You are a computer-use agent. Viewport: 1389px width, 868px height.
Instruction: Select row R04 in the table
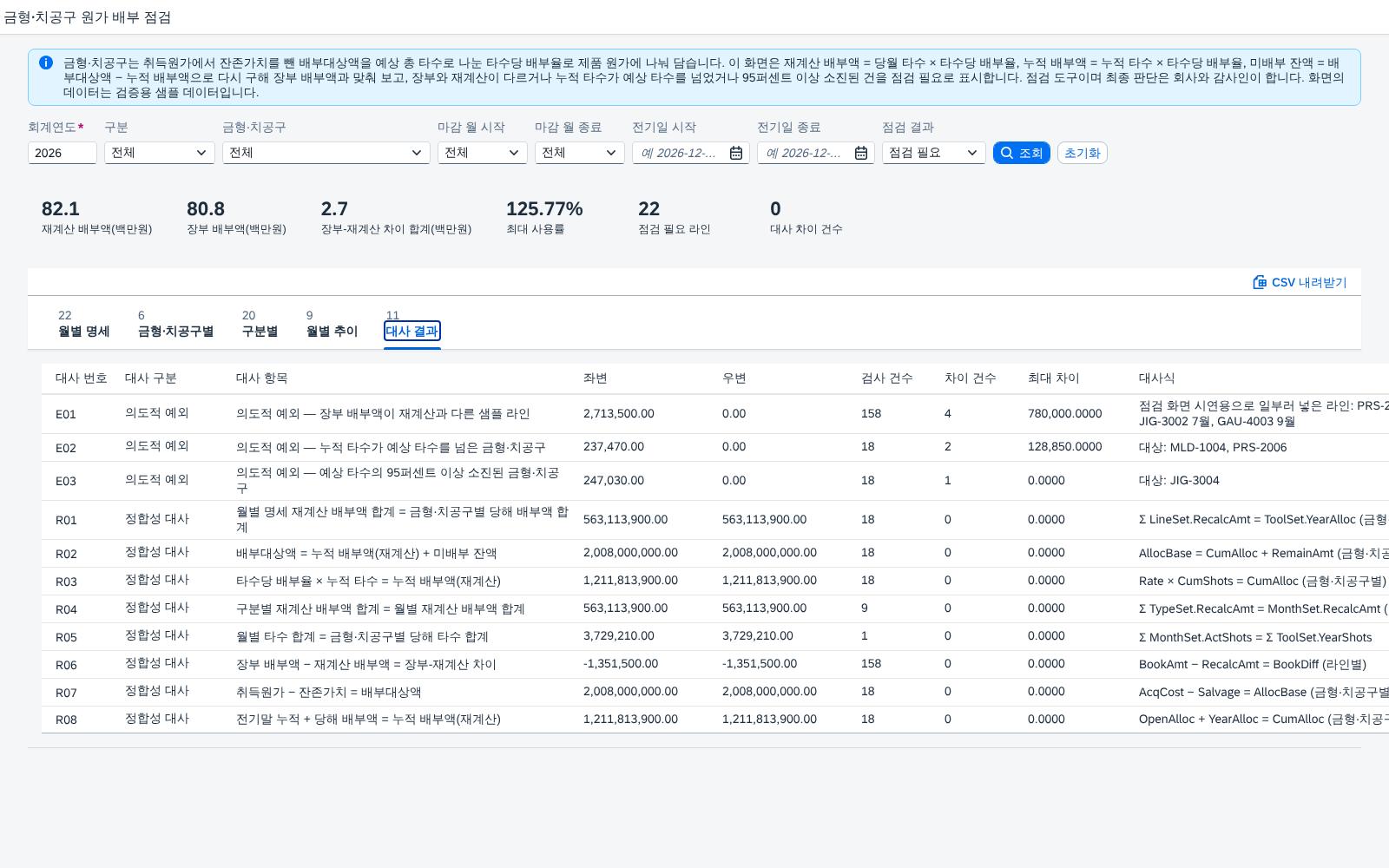tap(715, 608)
